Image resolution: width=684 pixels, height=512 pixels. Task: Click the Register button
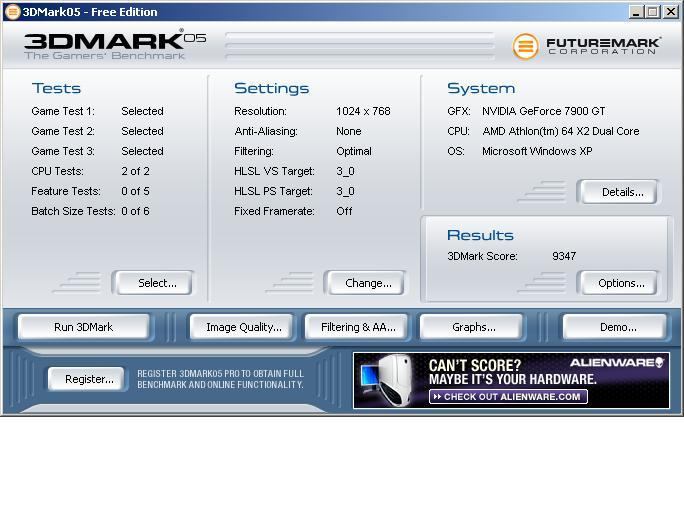tap(86, 379)
